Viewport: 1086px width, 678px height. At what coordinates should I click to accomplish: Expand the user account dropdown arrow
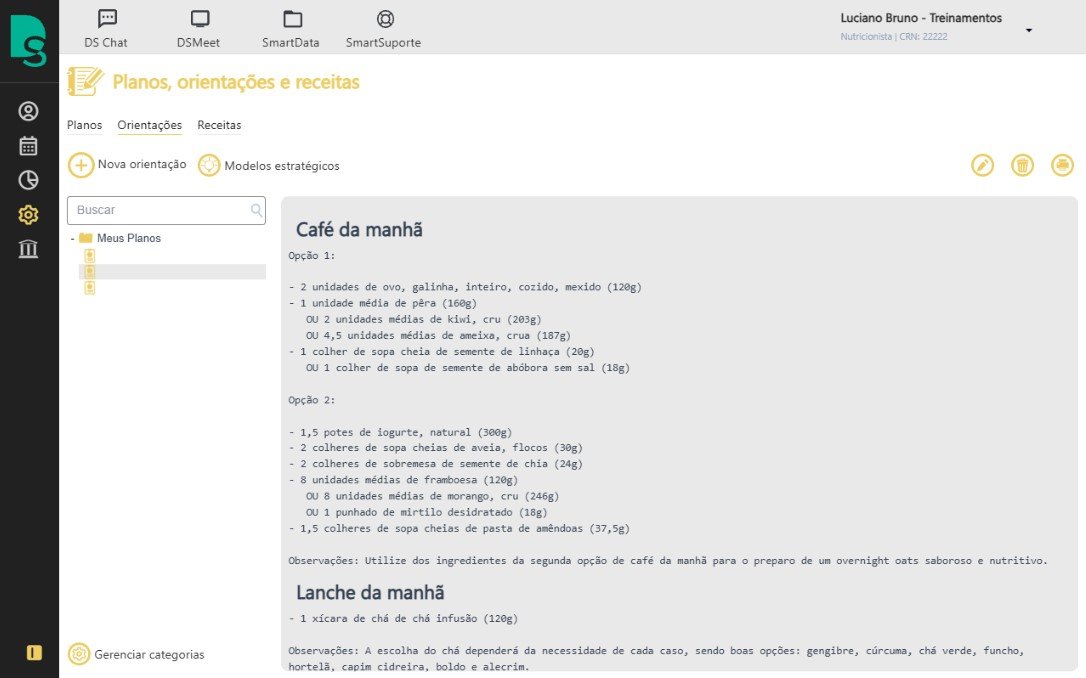tap(1029, 30)
